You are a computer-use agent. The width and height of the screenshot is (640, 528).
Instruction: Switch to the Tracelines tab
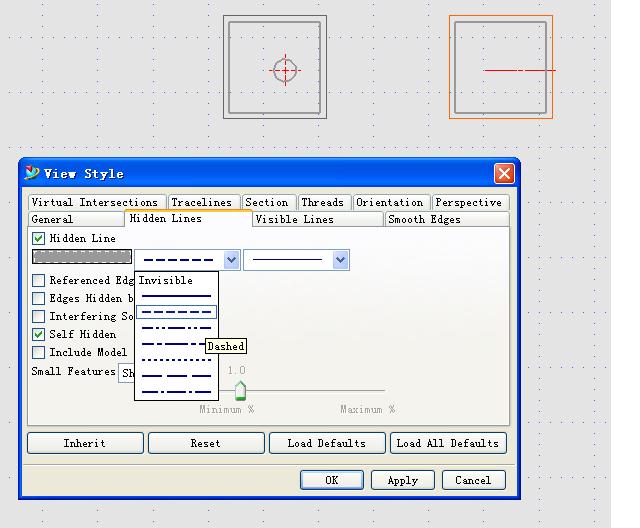point(204,202)
